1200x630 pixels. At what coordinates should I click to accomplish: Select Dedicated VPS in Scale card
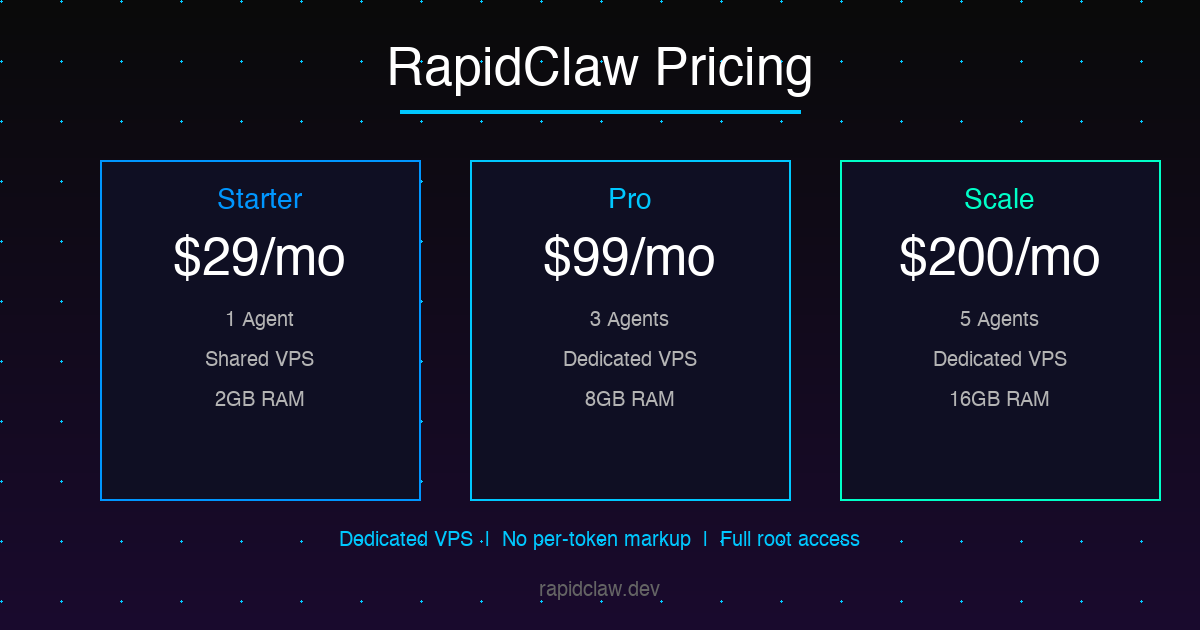1000,359
